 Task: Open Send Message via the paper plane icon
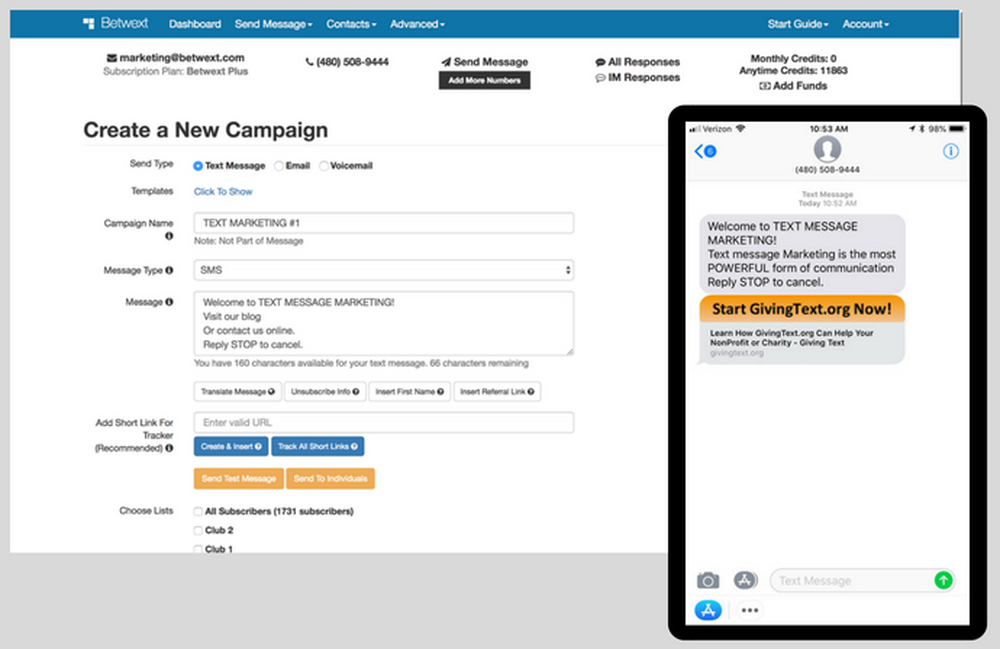coord(446,61)
